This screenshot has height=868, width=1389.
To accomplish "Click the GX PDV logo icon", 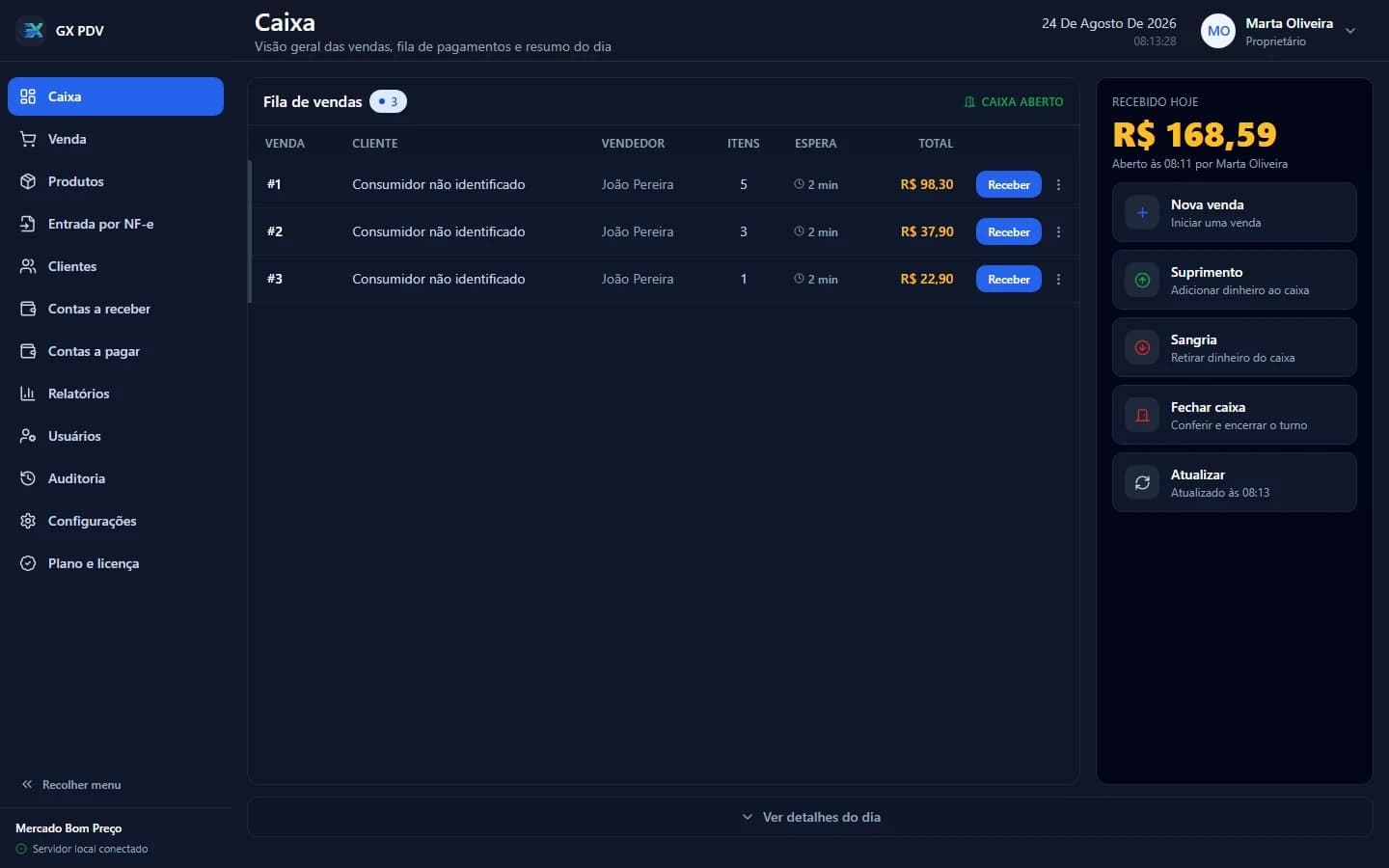I will pyautogui.click(x=33, y=31).
